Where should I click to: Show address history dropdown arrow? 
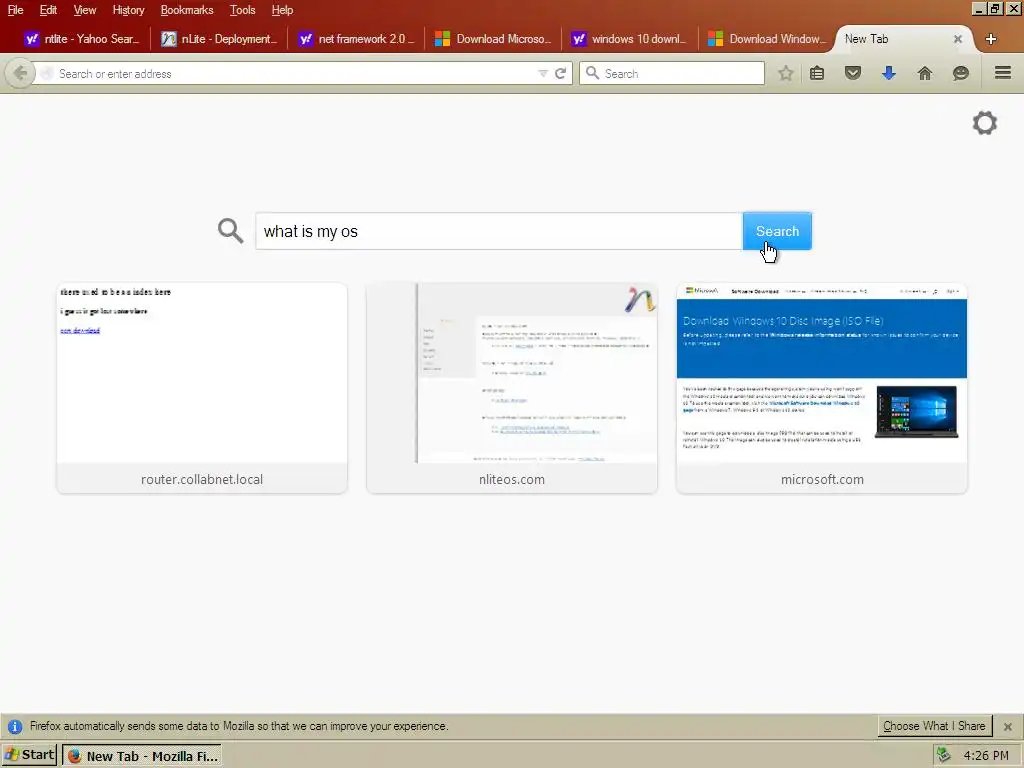tap(543, 74)
